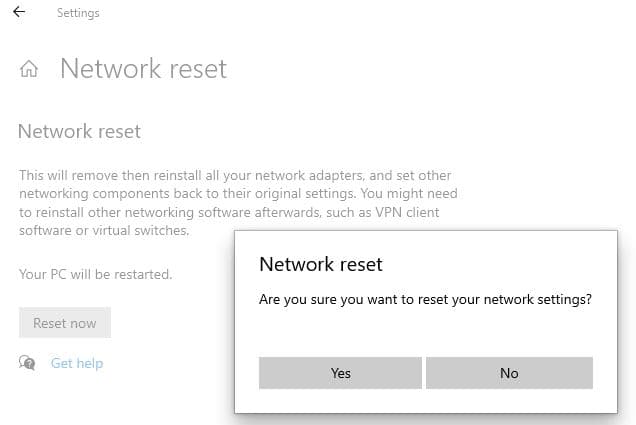Confirm network reset with Yes
Viewport: 636px width, 425px height.
(340, 373)
